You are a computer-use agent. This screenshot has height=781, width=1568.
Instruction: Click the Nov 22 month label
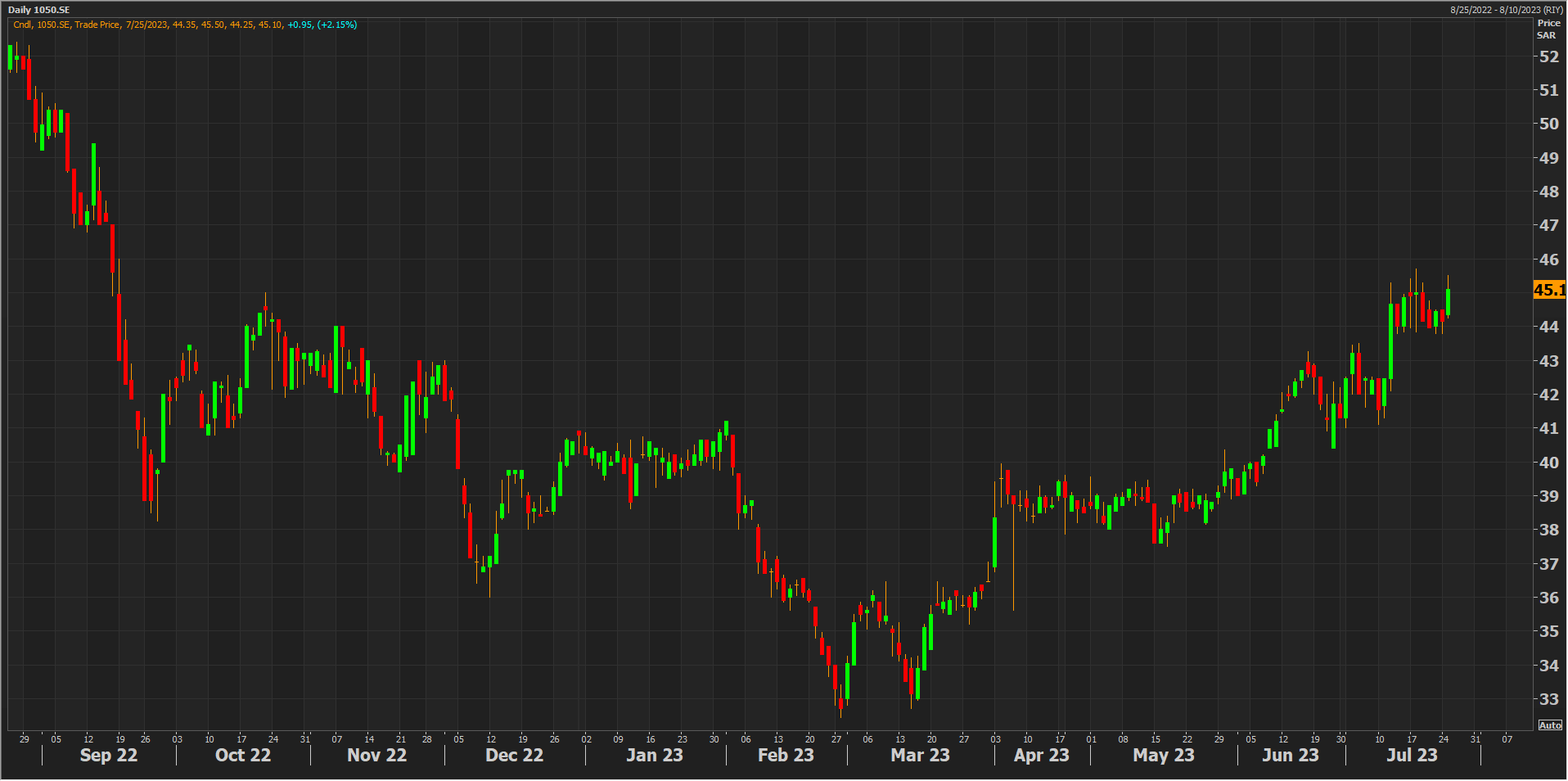(376, 755)
